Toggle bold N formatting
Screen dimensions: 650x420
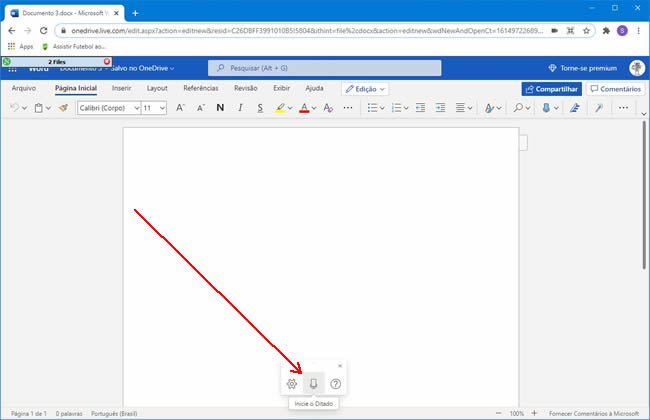220,108
